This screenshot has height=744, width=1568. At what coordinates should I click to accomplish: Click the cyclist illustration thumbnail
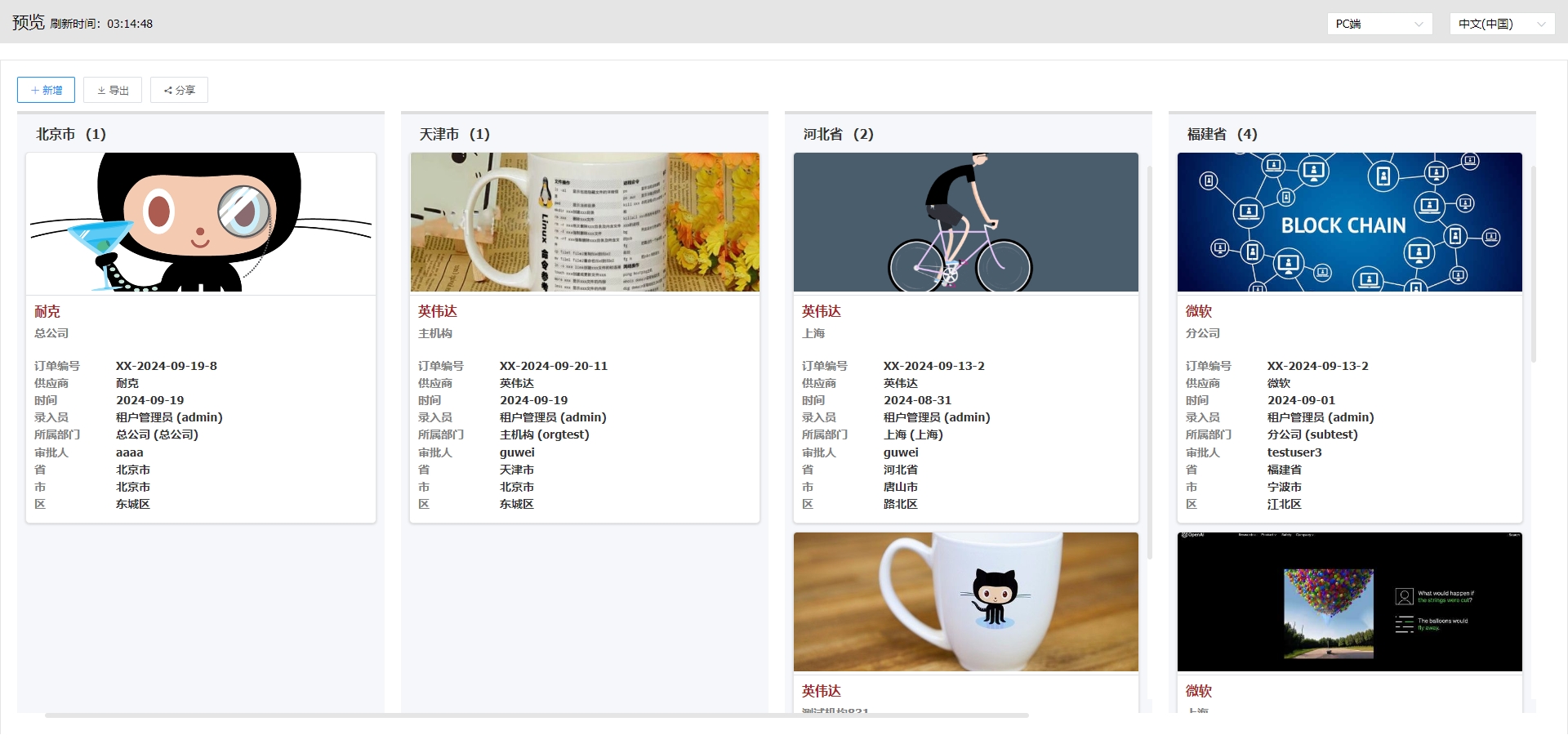pos(965,222)
